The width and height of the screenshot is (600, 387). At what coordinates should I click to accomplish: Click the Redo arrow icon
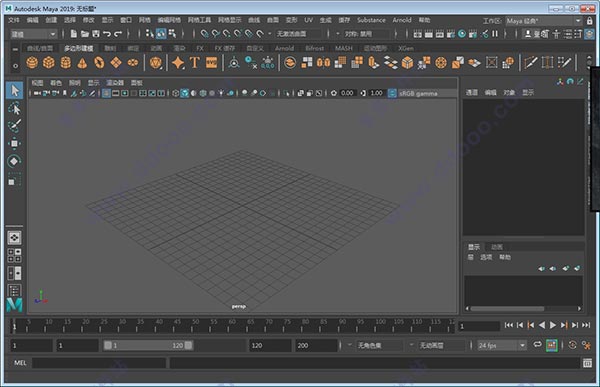(118, 34)
